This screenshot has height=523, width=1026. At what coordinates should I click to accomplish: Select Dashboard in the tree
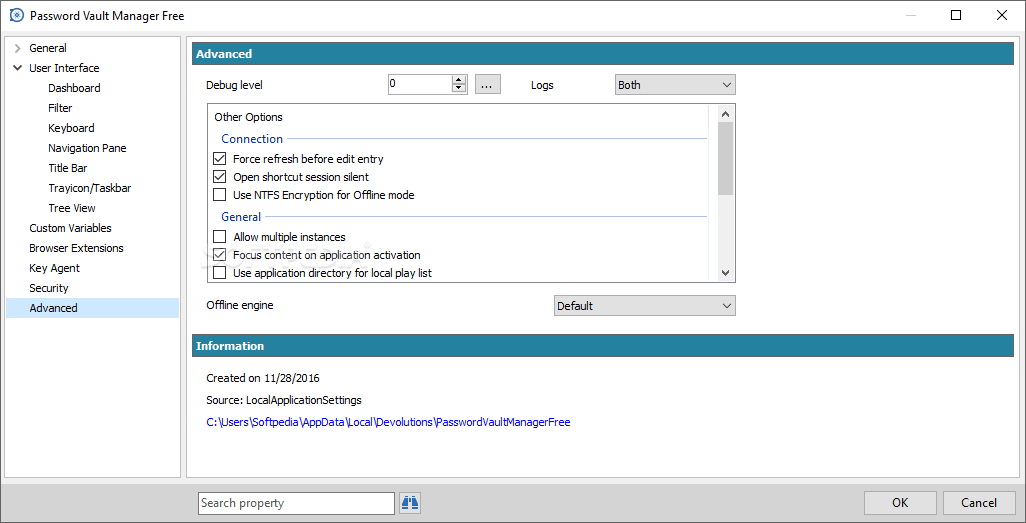pyautogui.click(x=74, y=88)
